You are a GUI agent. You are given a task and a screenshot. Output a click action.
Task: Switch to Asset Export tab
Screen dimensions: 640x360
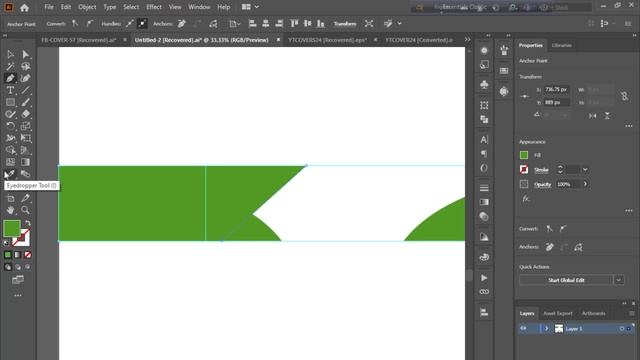tap(558, 313)
